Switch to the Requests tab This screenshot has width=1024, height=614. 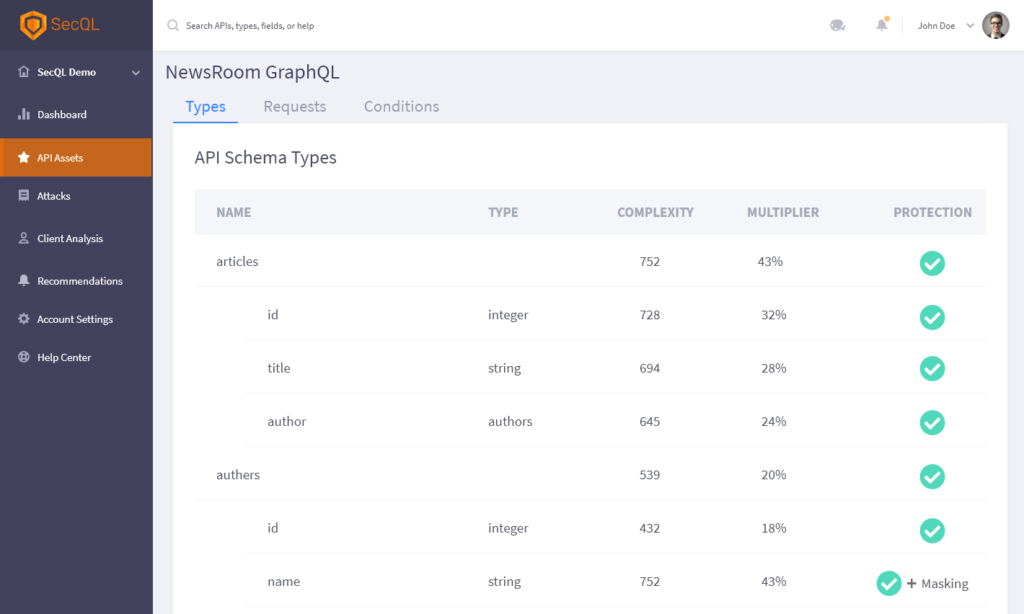[294, 107]
